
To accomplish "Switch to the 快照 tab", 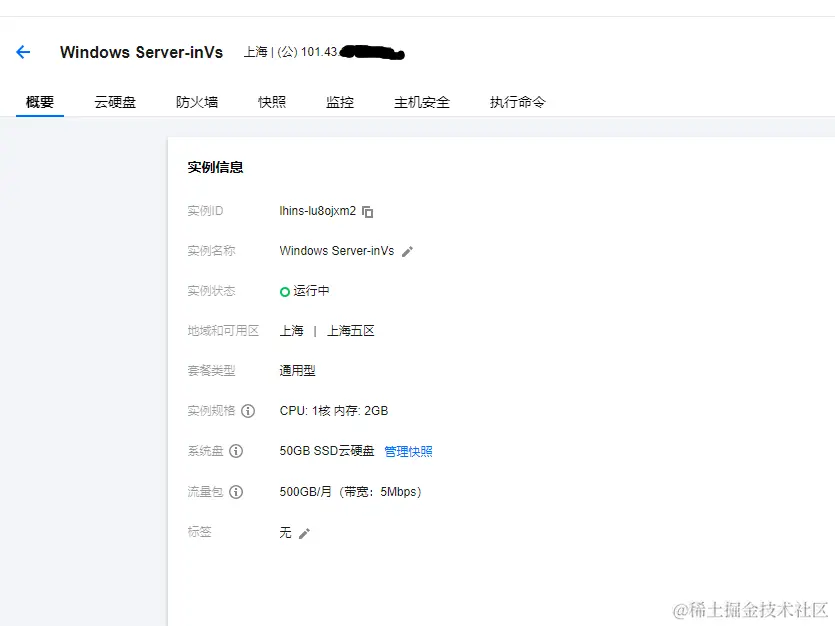I will tap(271, 101).
